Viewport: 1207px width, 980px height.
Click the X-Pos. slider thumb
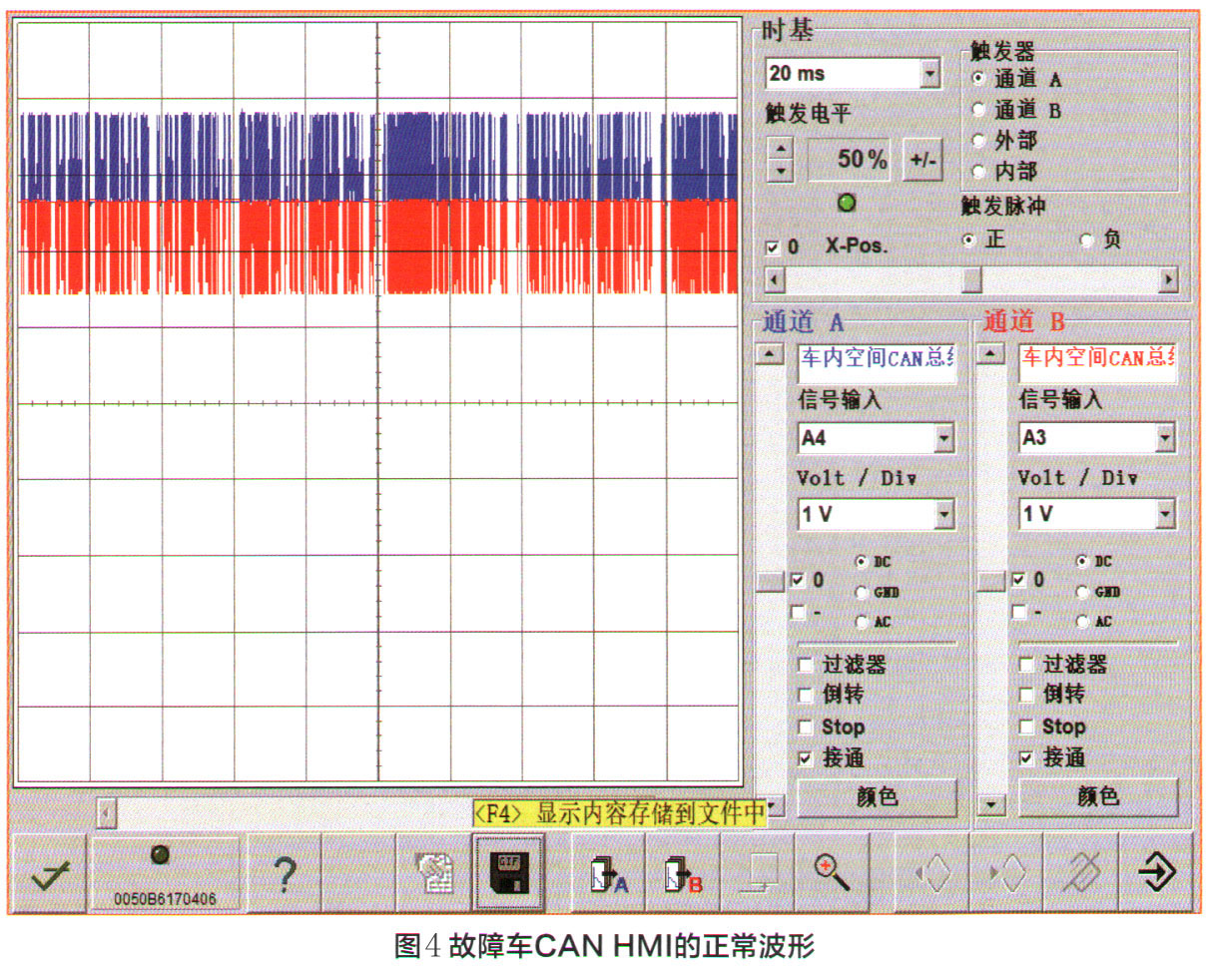(971, 280)
